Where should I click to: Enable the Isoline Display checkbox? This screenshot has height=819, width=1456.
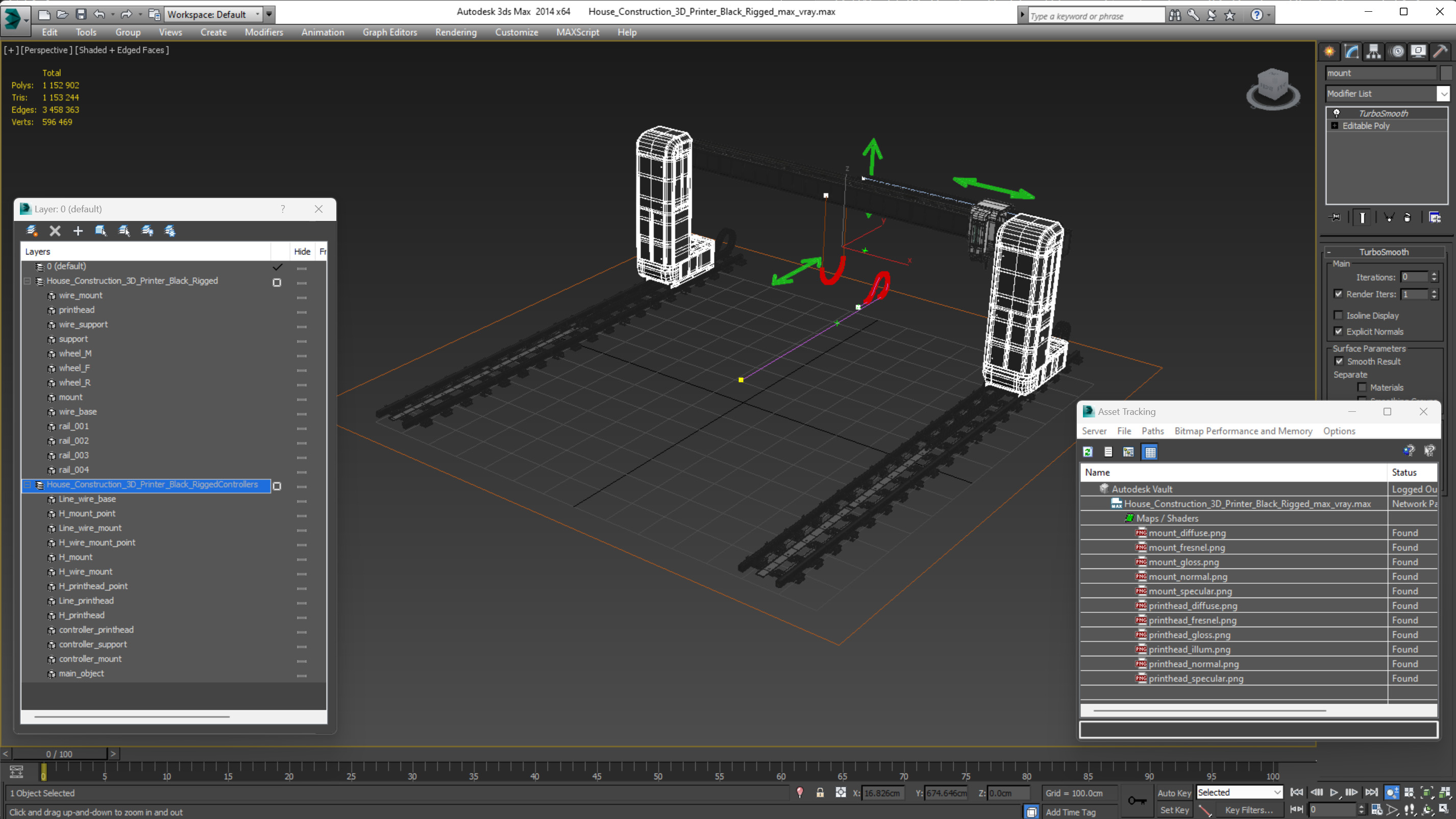pyautogui.click(x=1338, y=315)
